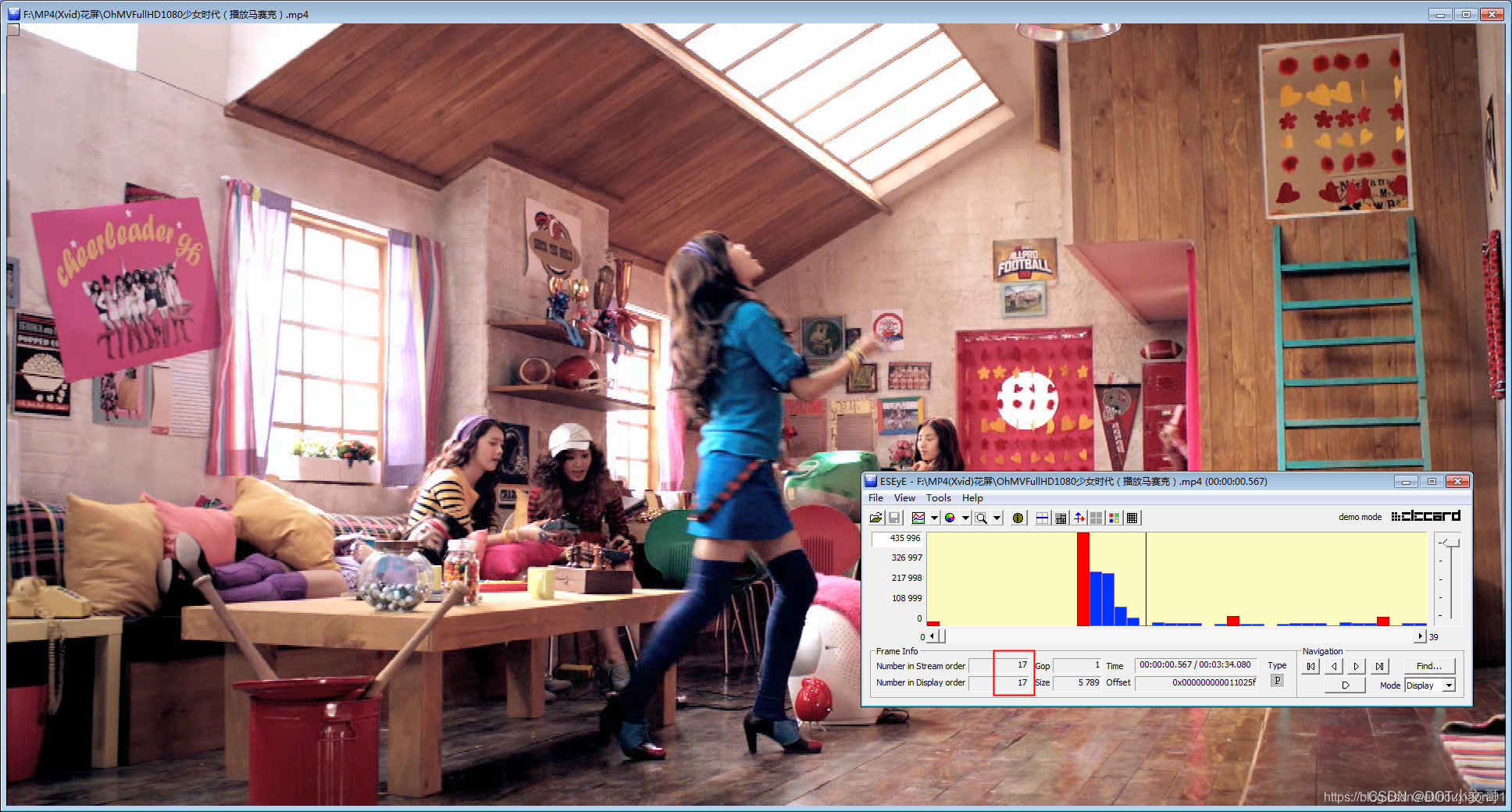
Task: Click the chart scrollbar right arrow
Action: tap(1421, 636)
